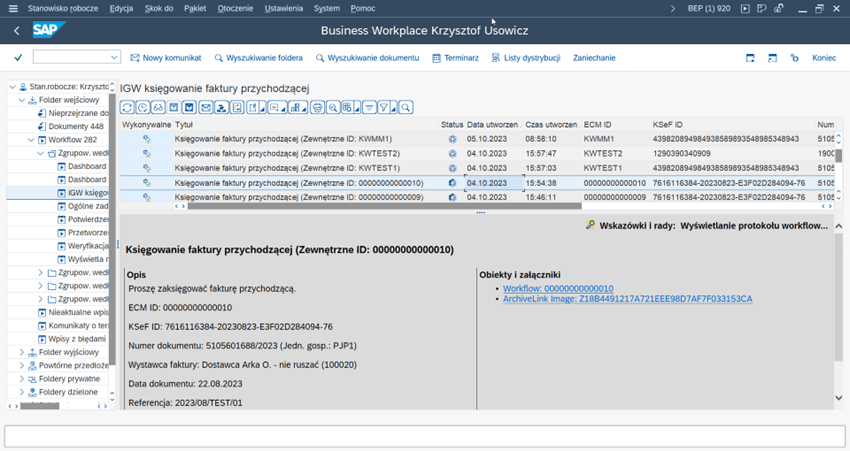Open the command field dropdown
The image size is (850, 451).
click(114, 57)
